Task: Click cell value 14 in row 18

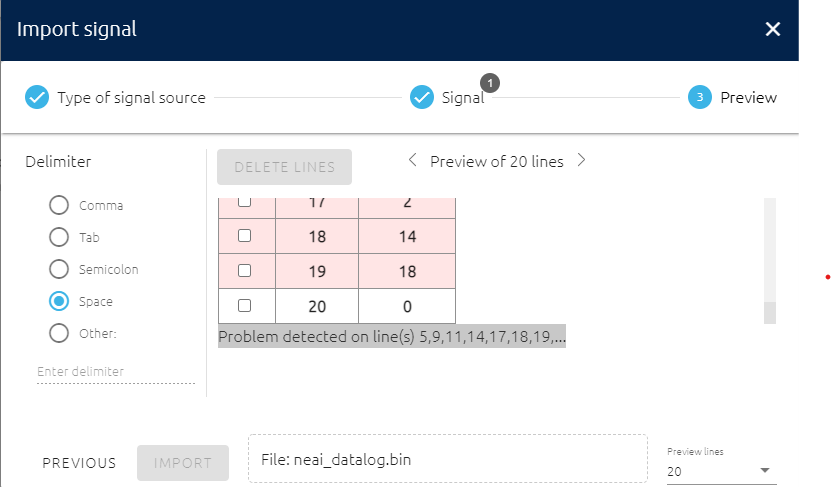Action: [407, 236]
